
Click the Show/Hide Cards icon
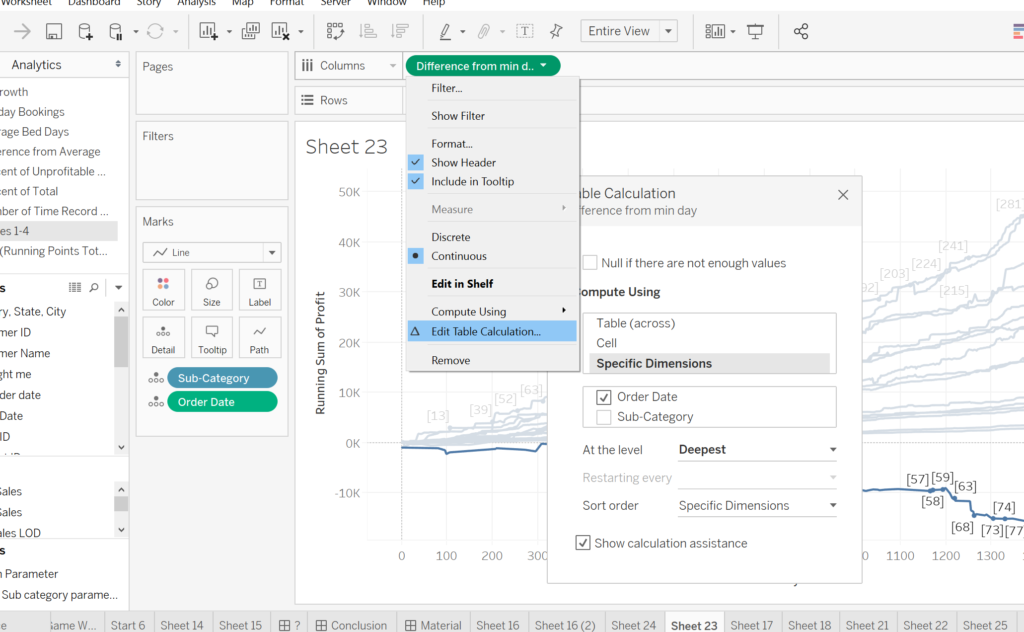(715, 31)
